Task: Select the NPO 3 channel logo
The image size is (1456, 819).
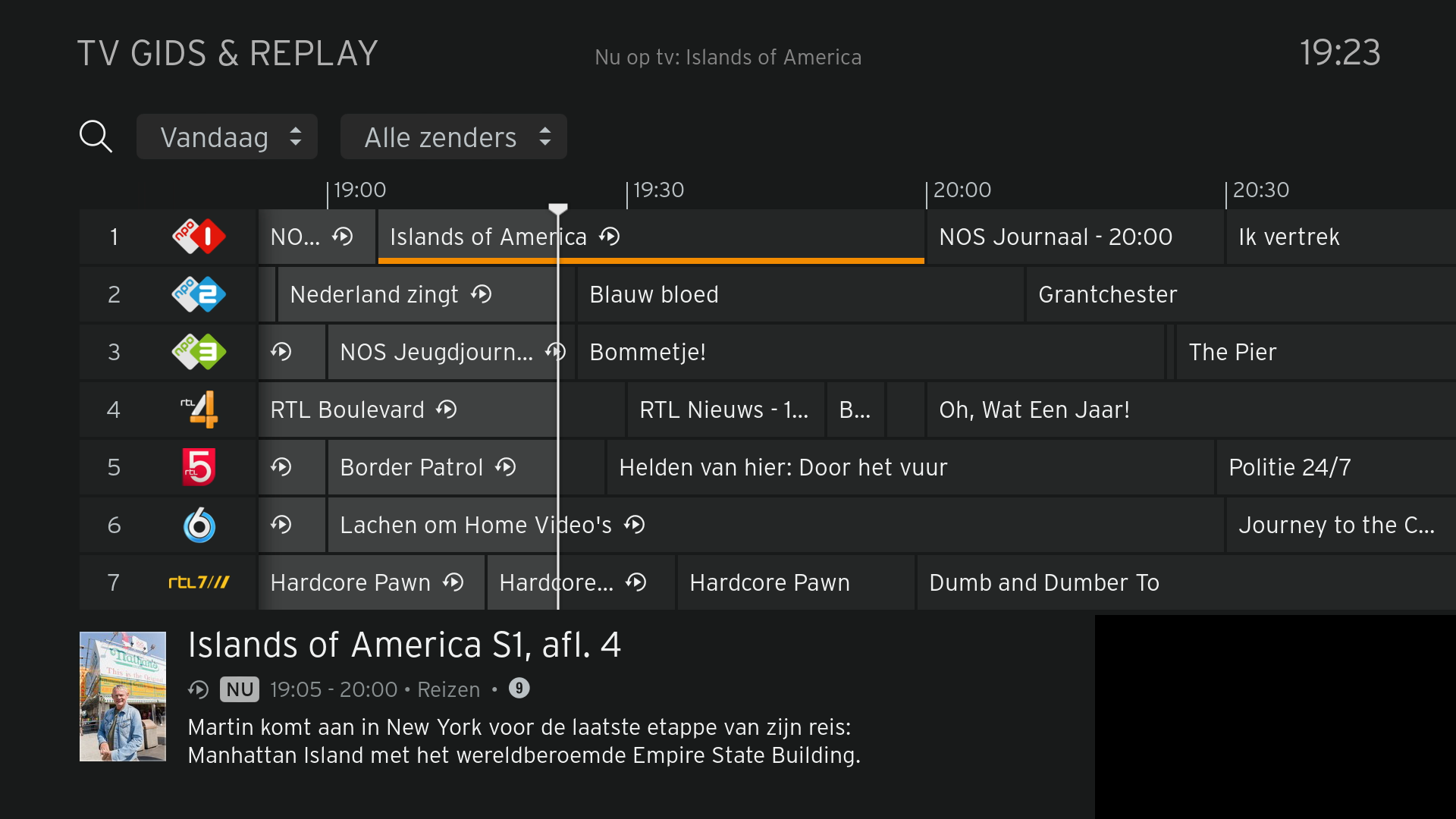Action: click(199, 352)
